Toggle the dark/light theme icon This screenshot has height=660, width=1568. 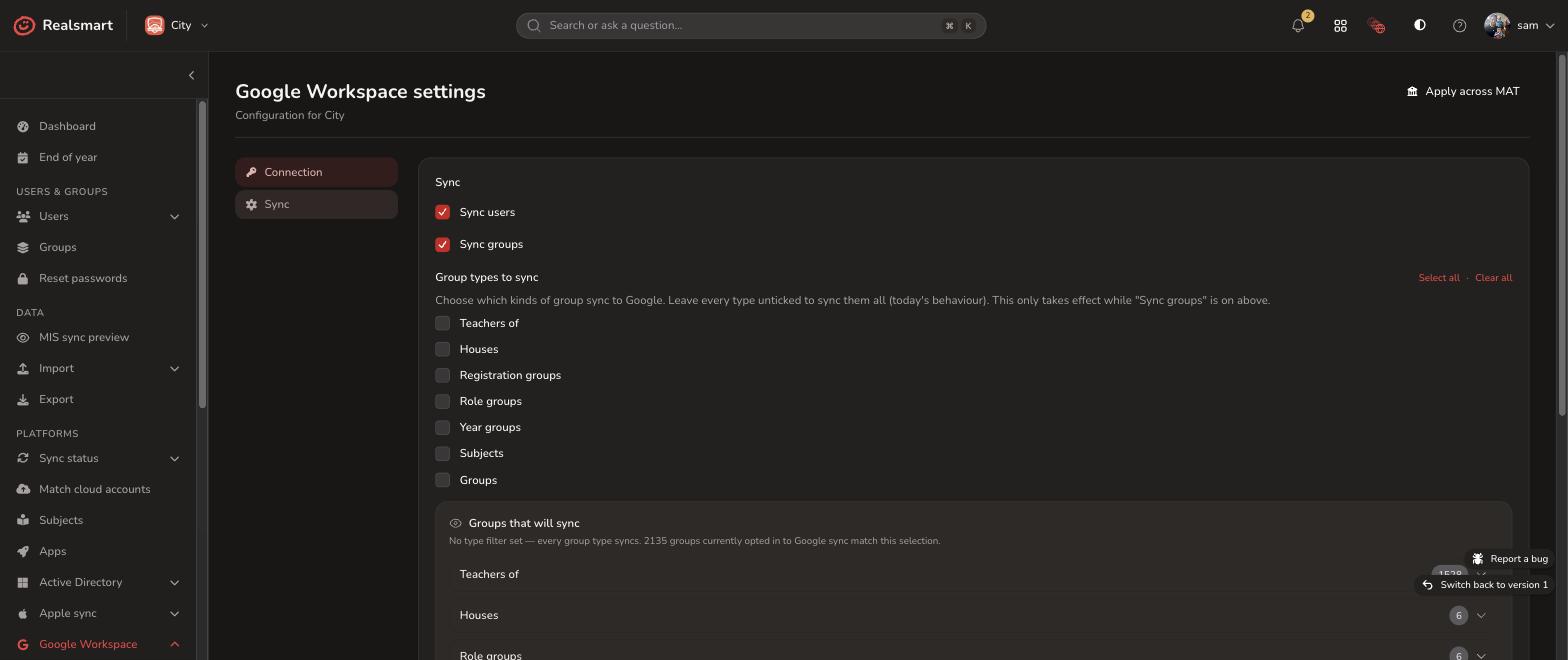click(1419, 25)
